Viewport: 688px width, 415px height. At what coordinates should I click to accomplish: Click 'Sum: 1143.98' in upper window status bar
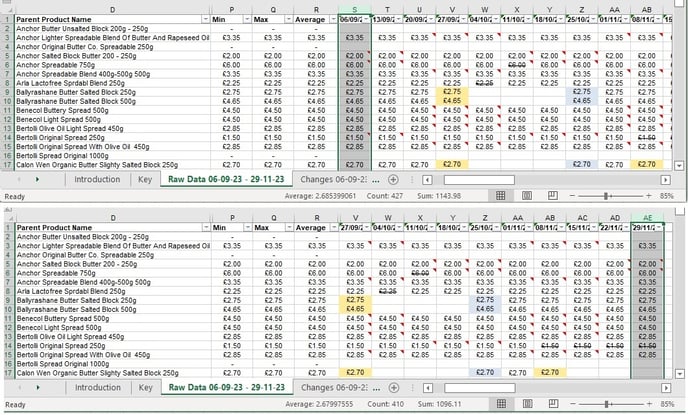(439, 196)
